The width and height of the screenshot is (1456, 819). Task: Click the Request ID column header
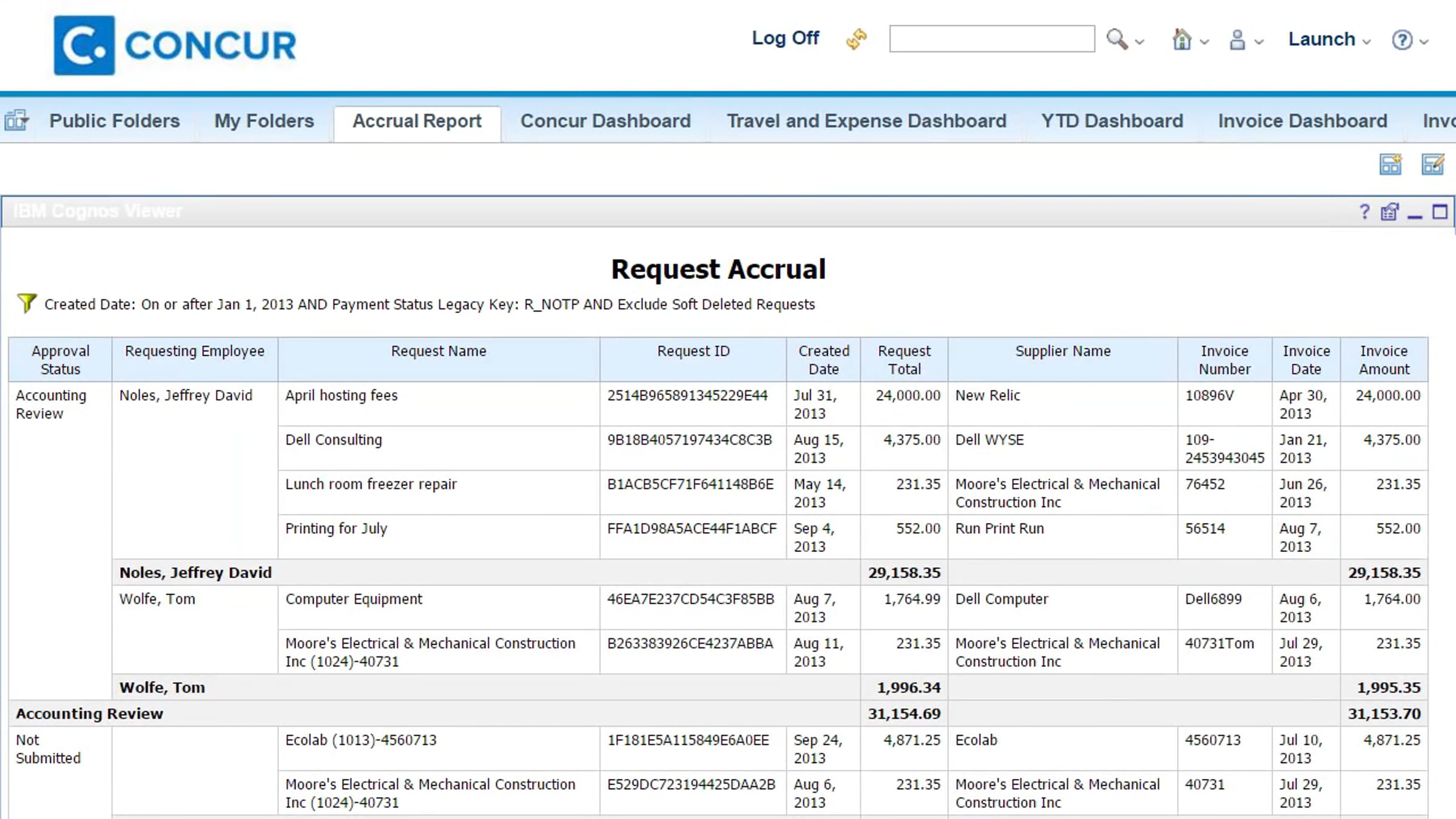[693, 360]
